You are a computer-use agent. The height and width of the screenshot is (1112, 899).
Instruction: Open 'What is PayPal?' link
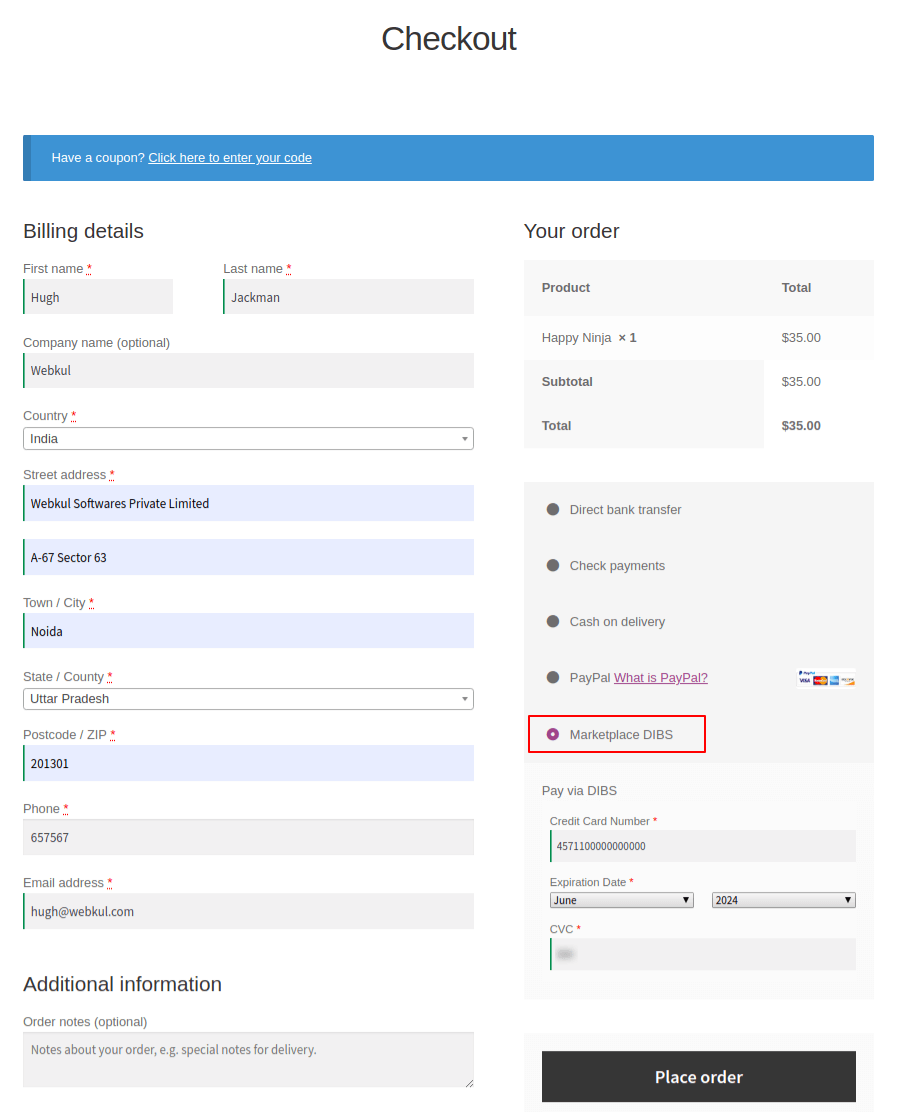(x=660, y=678)
